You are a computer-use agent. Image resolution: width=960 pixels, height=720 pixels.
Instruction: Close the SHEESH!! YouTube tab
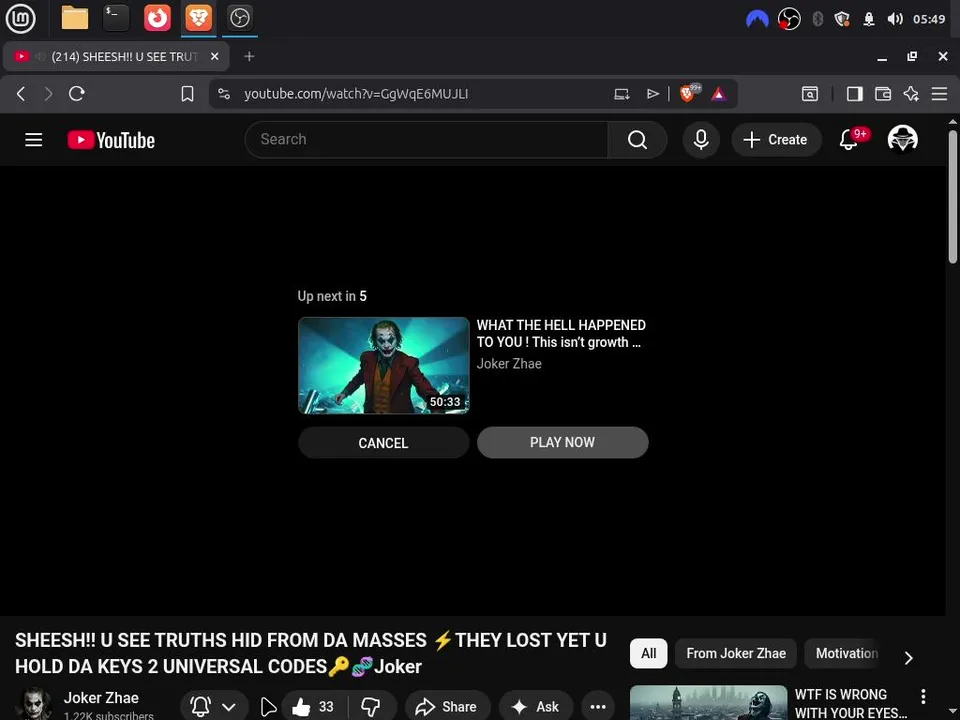[214, 56]
